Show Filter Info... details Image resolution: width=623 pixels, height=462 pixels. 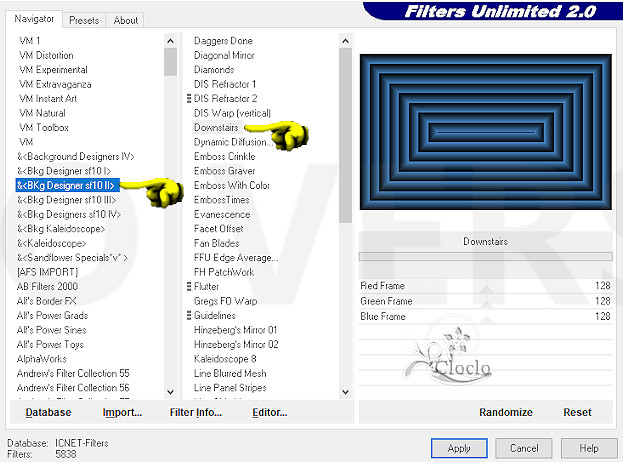(195, 412)
